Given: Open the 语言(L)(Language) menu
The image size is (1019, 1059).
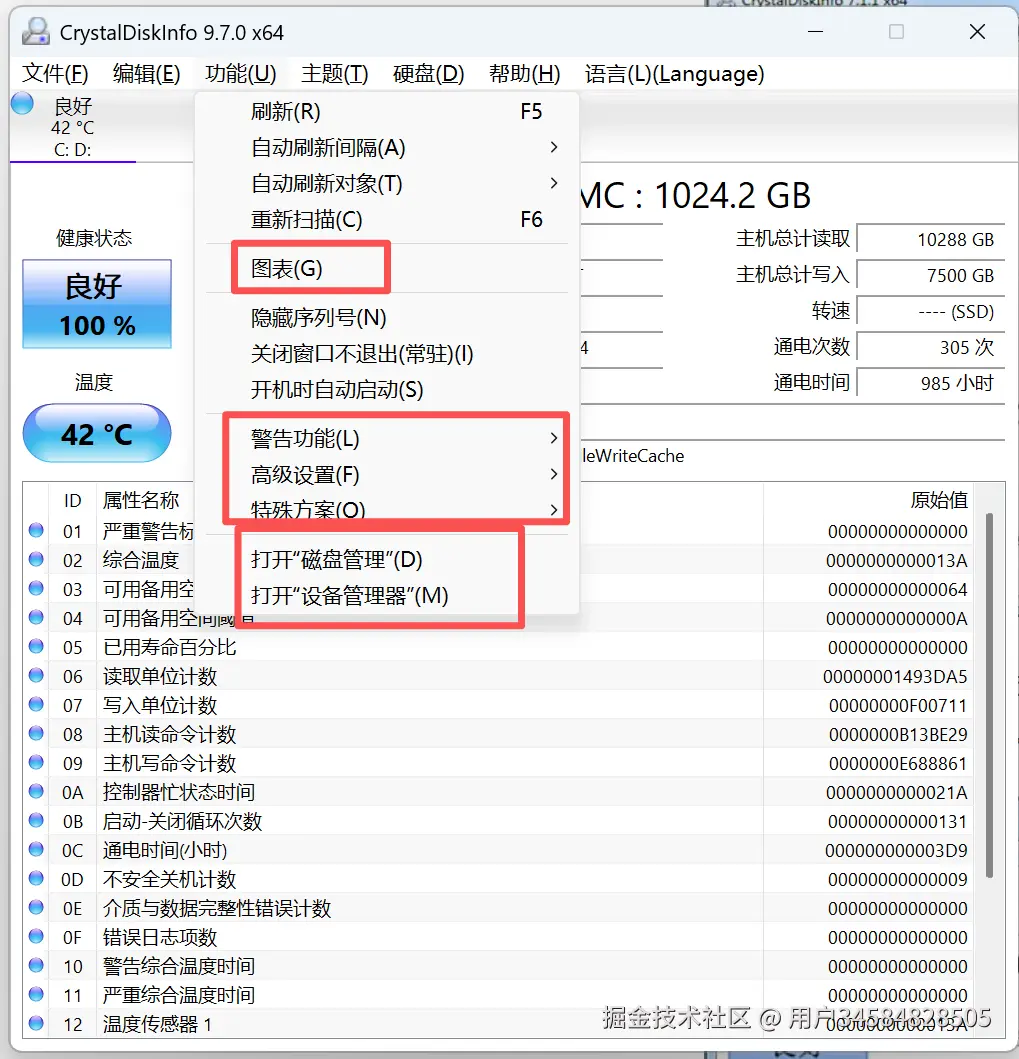Looking at the screenshot, I should pyautogui.click(x=675, y=74).
